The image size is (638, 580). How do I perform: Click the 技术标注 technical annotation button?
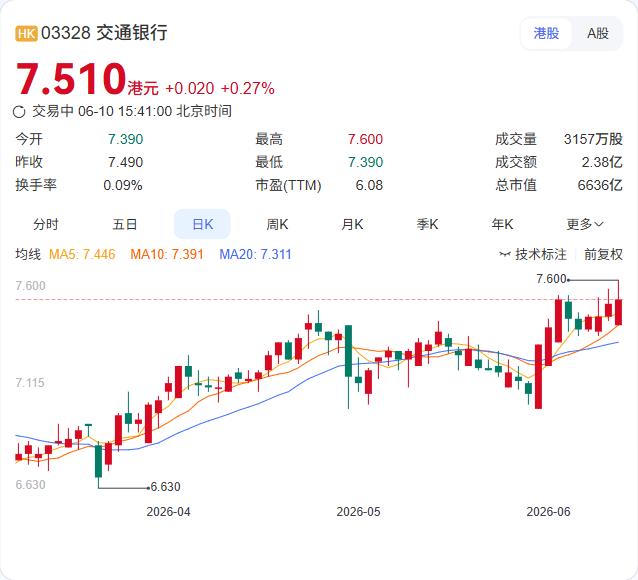pos(533,254)
